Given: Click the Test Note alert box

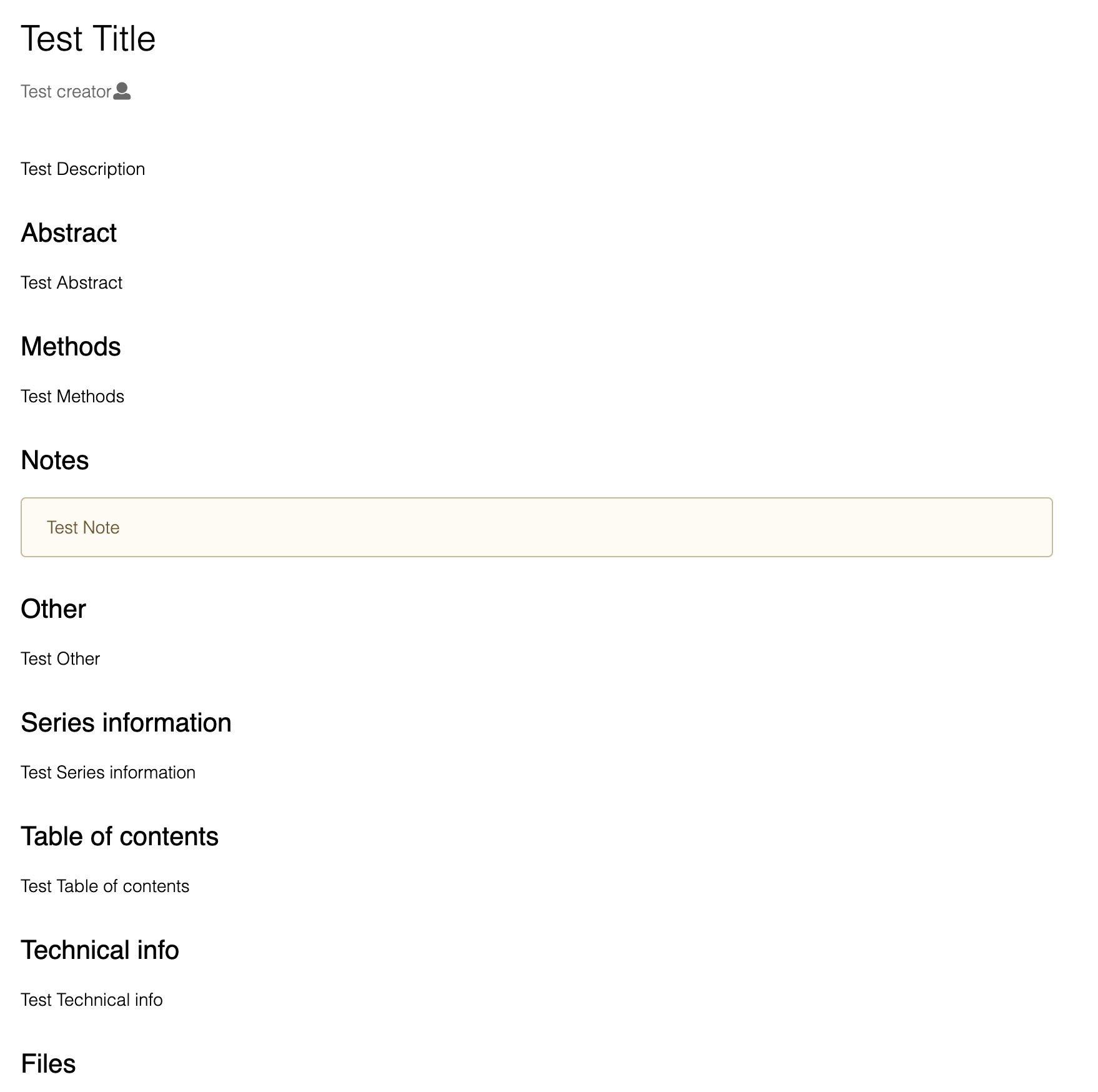Looking at the screenshot, I should click(x=537, y=527).
